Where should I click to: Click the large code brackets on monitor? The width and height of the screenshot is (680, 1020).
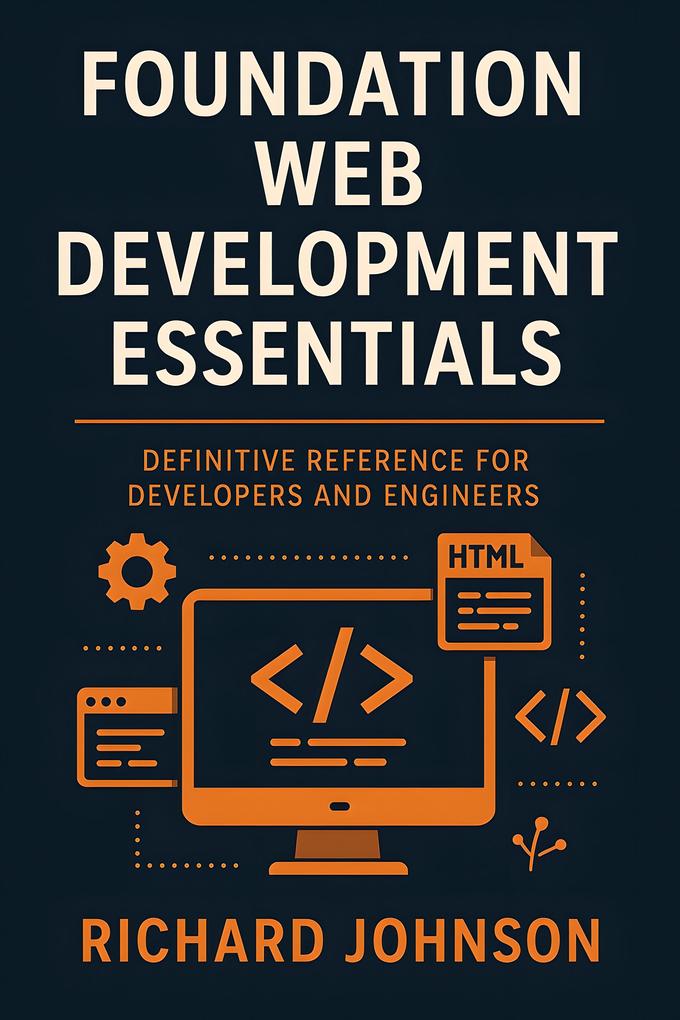click(332, 675)
